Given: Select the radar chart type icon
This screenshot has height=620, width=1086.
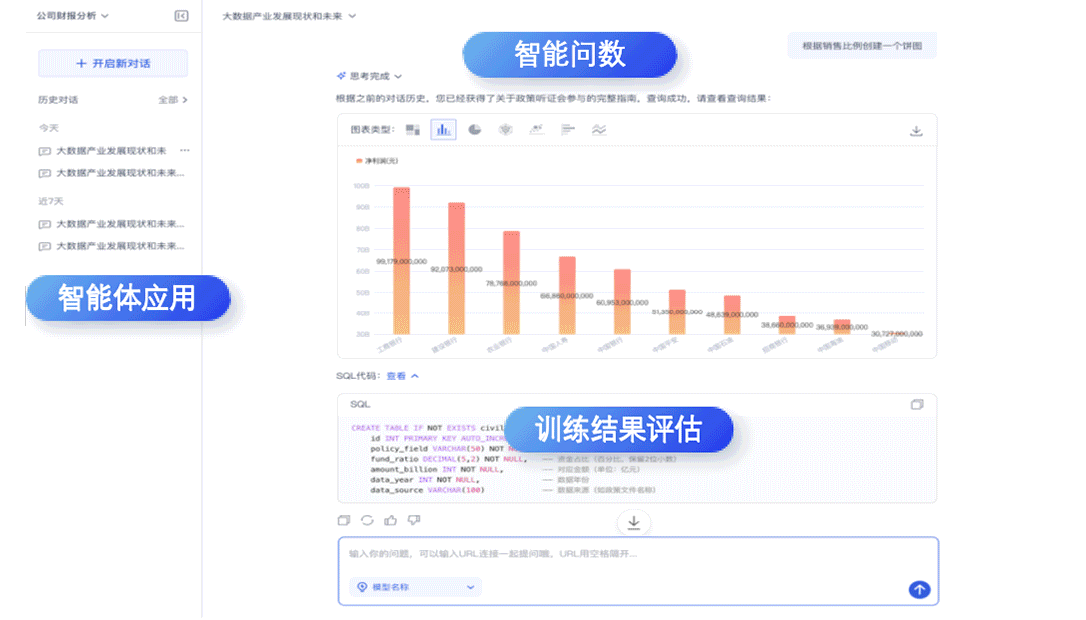Looking at the screenshot, I should [x=506, y=130].
